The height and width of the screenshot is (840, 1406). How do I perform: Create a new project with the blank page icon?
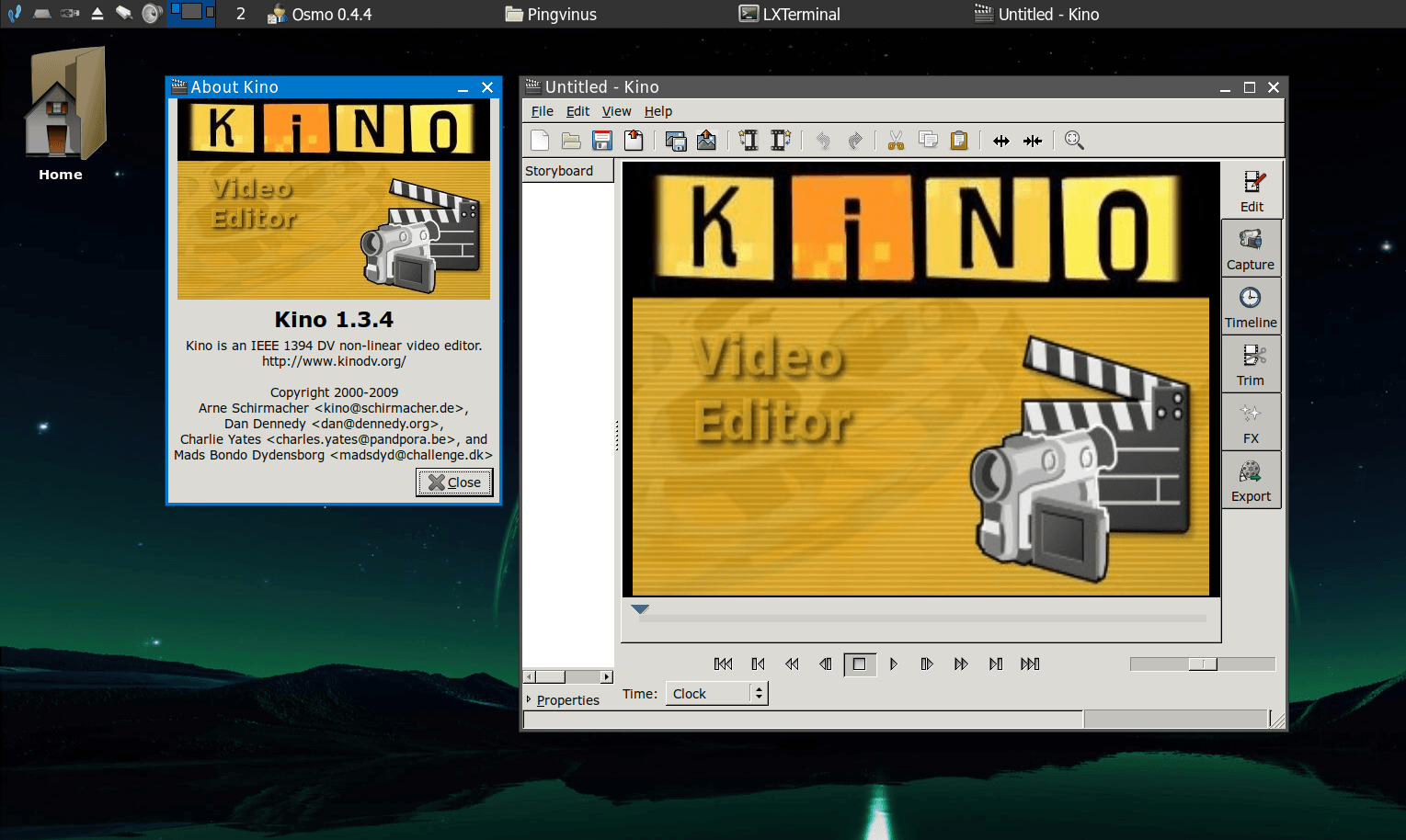540,141
